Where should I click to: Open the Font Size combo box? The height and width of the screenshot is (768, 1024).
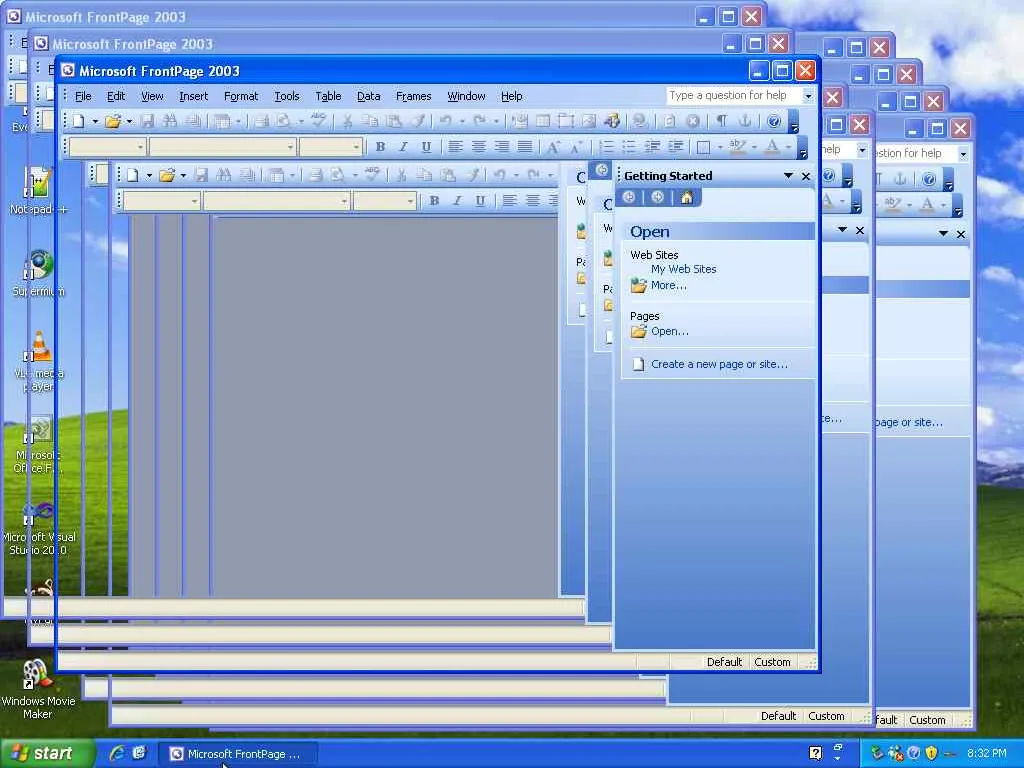[330, 147]
